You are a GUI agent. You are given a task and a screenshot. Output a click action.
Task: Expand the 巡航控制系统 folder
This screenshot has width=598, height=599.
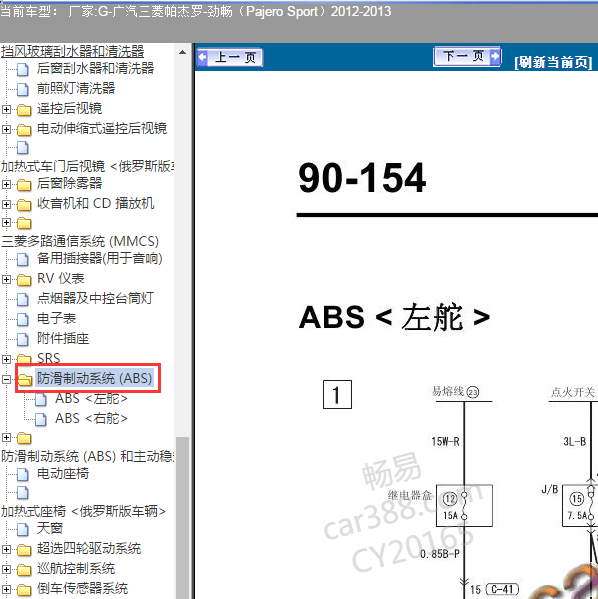tap(6, 569)
